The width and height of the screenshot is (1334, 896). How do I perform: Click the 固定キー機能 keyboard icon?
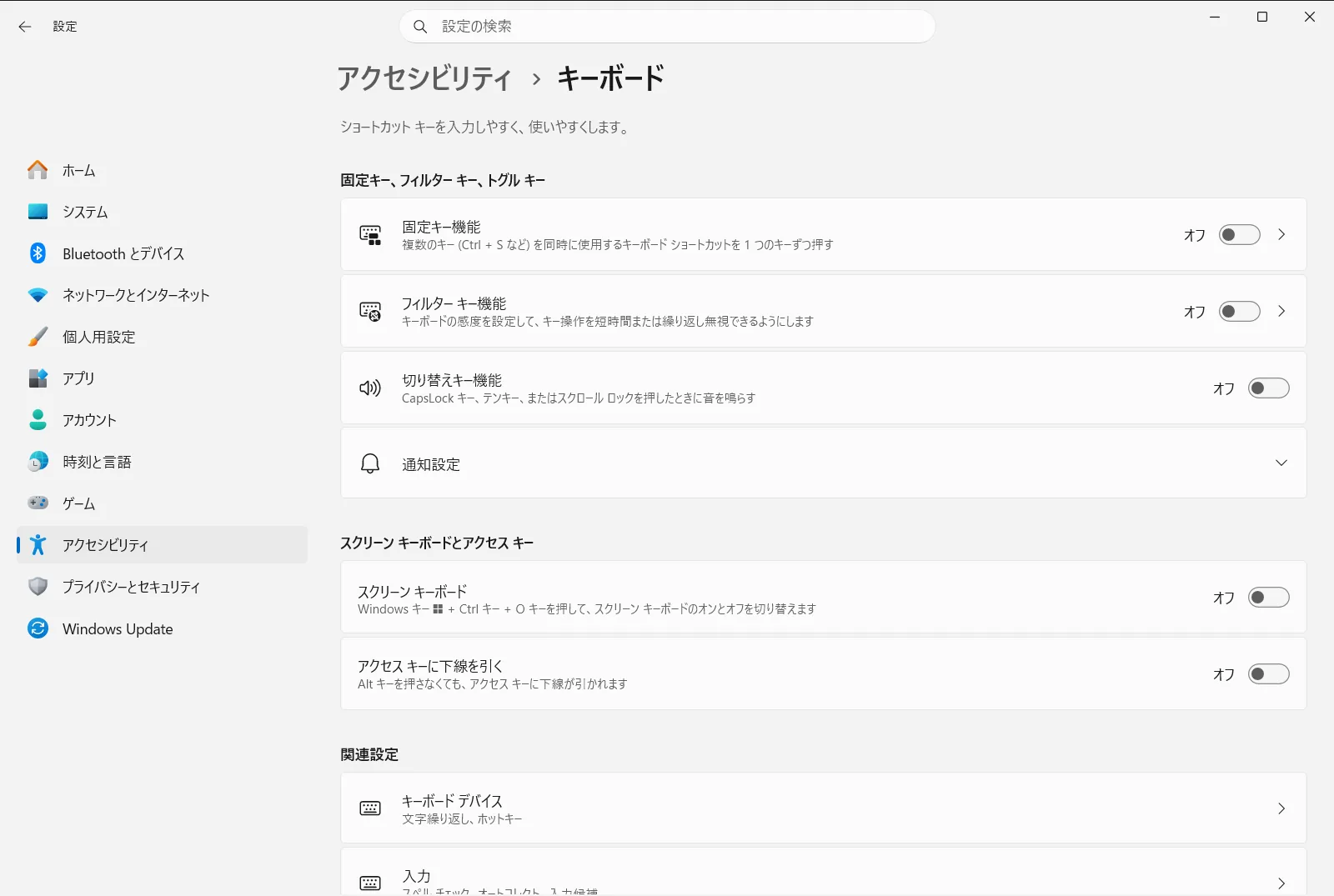point(370,235)
